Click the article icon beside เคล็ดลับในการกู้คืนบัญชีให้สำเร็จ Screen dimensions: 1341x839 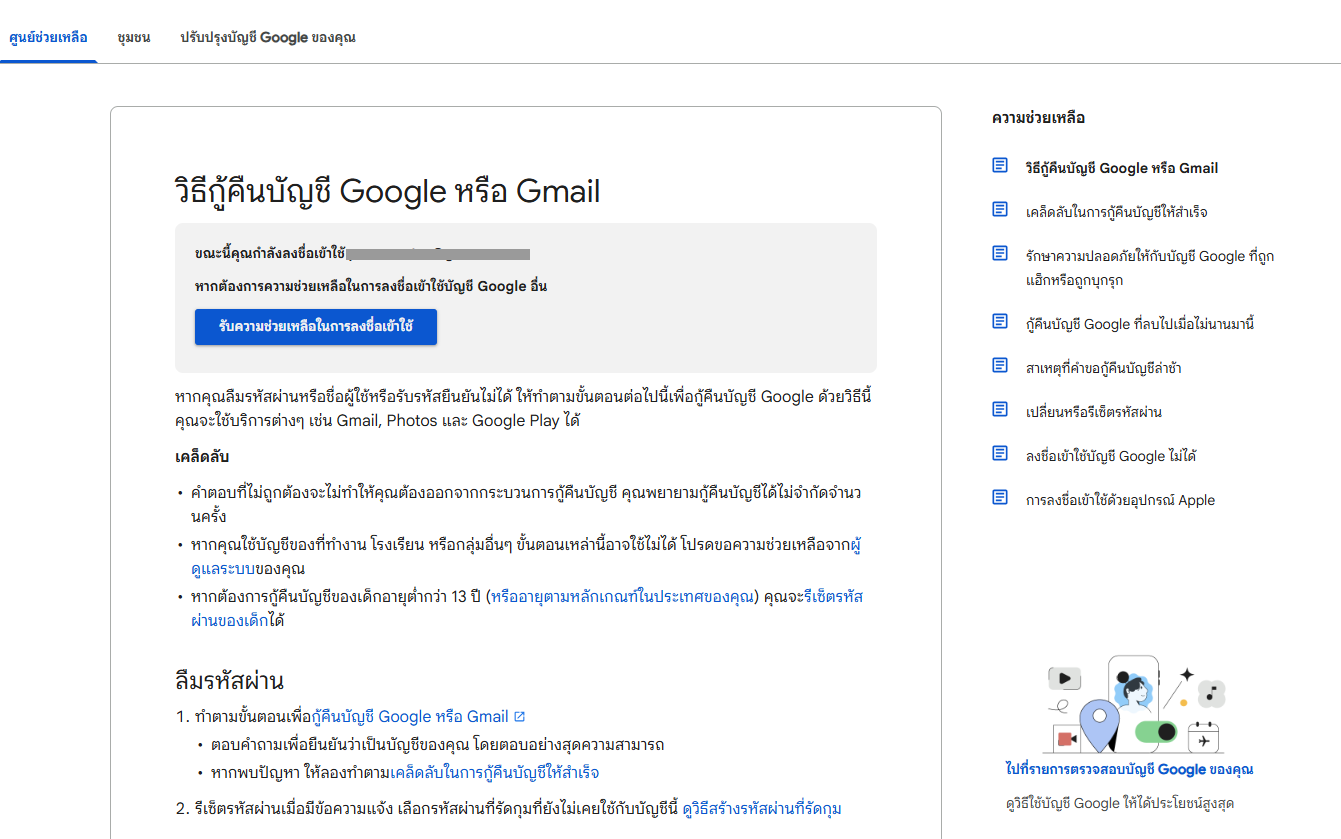1000,210
